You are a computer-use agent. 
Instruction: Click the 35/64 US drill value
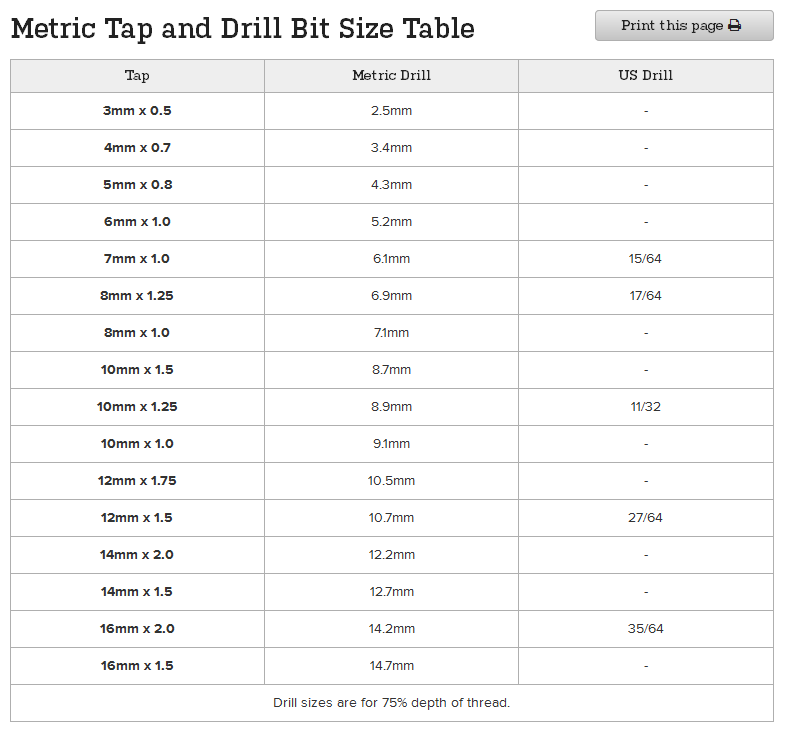646,629
